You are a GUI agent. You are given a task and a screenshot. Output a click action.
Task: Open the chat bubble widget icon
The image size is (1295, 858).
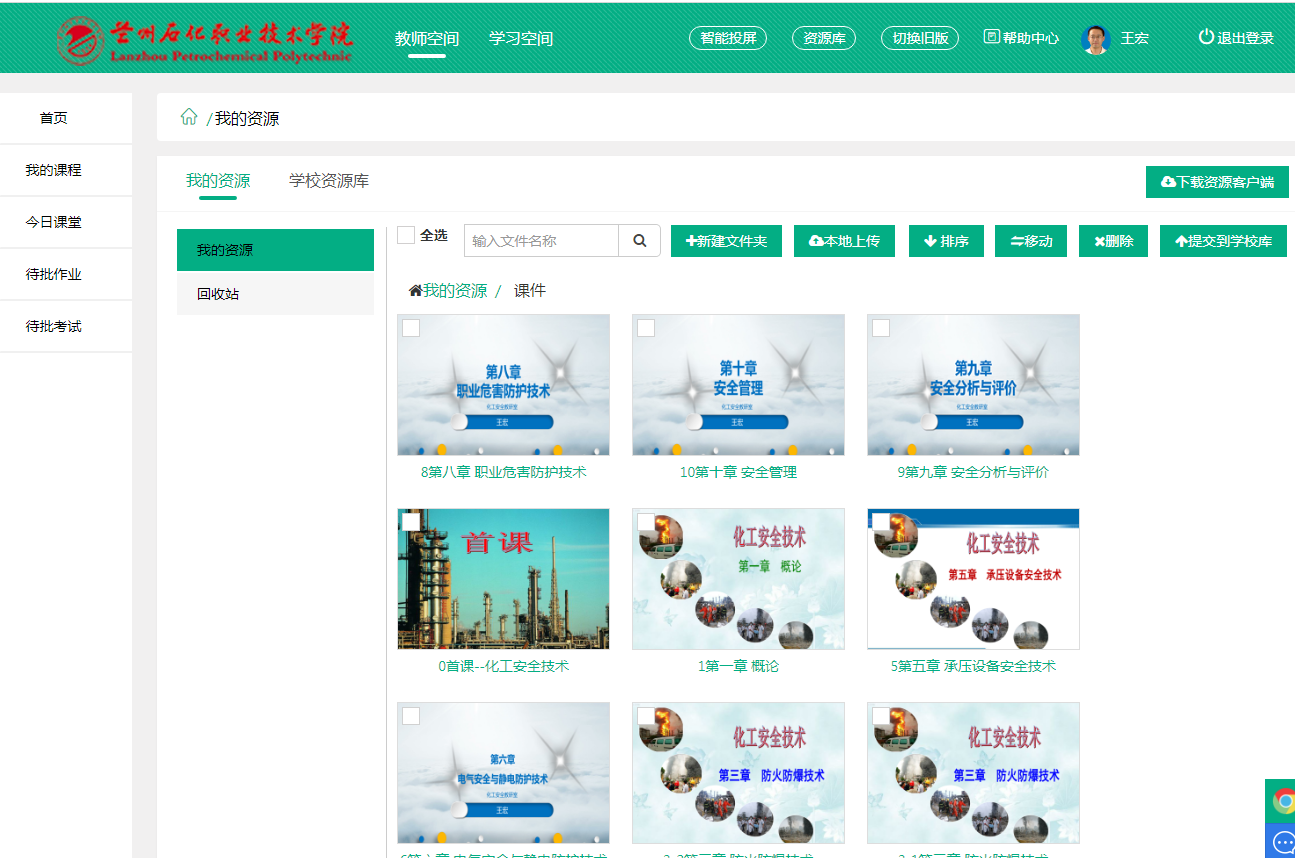1283,842
